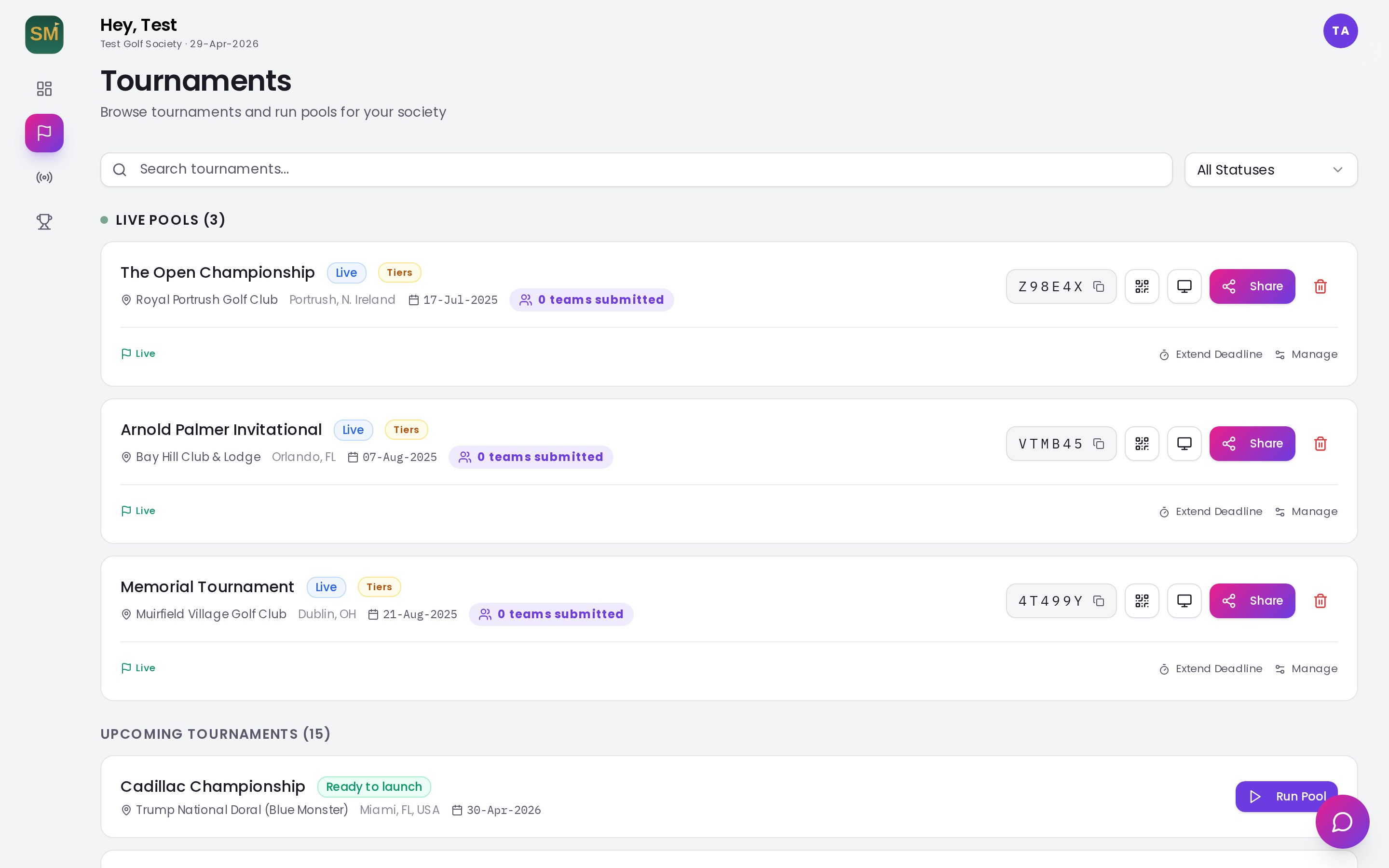Open the trophy leaderboard sidebar icon
1389x868 pixels.
[44, 222]
